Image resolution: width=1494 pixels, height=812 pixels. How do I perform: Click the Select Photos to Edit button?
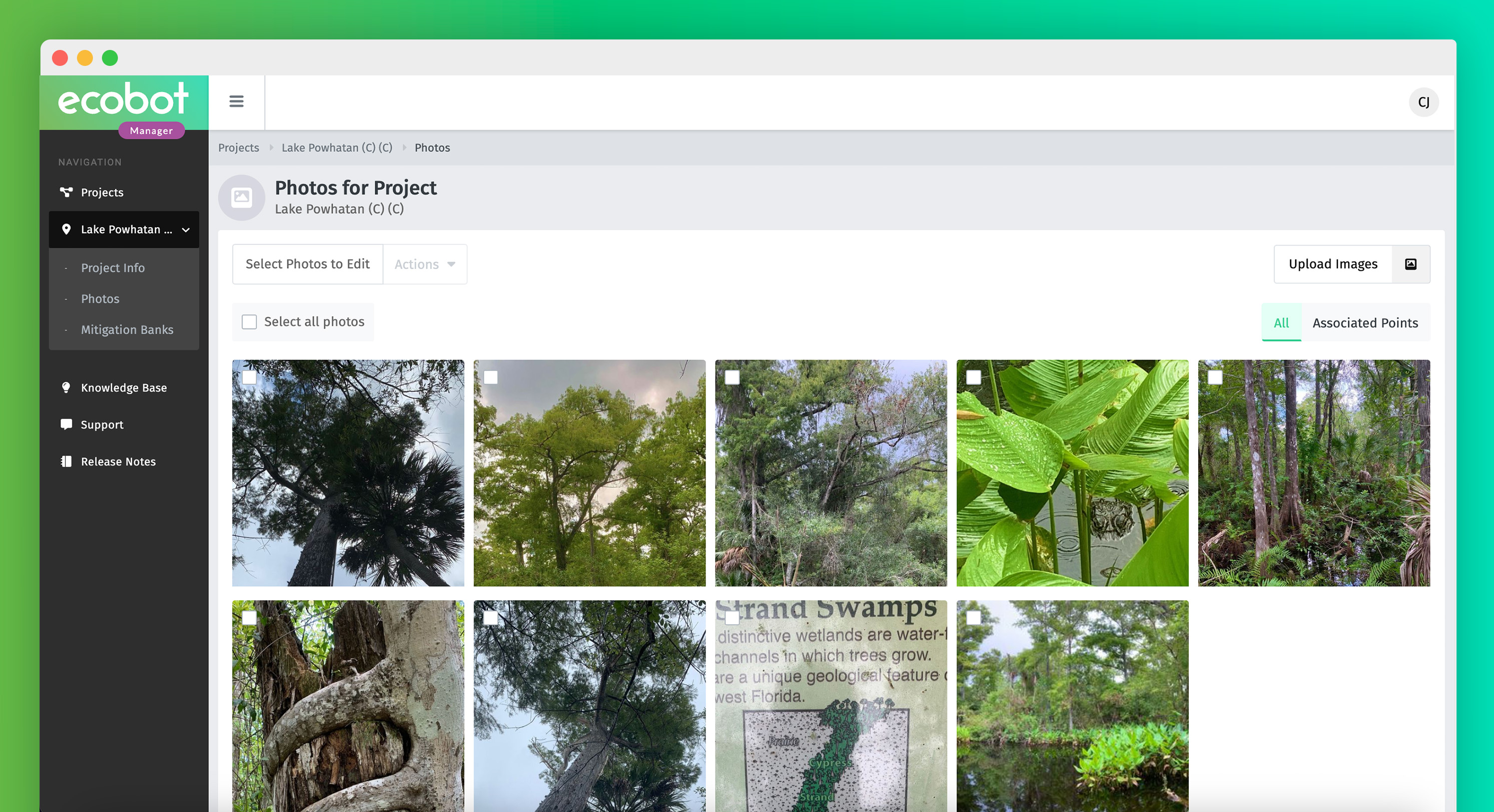(x=307, y=264)
